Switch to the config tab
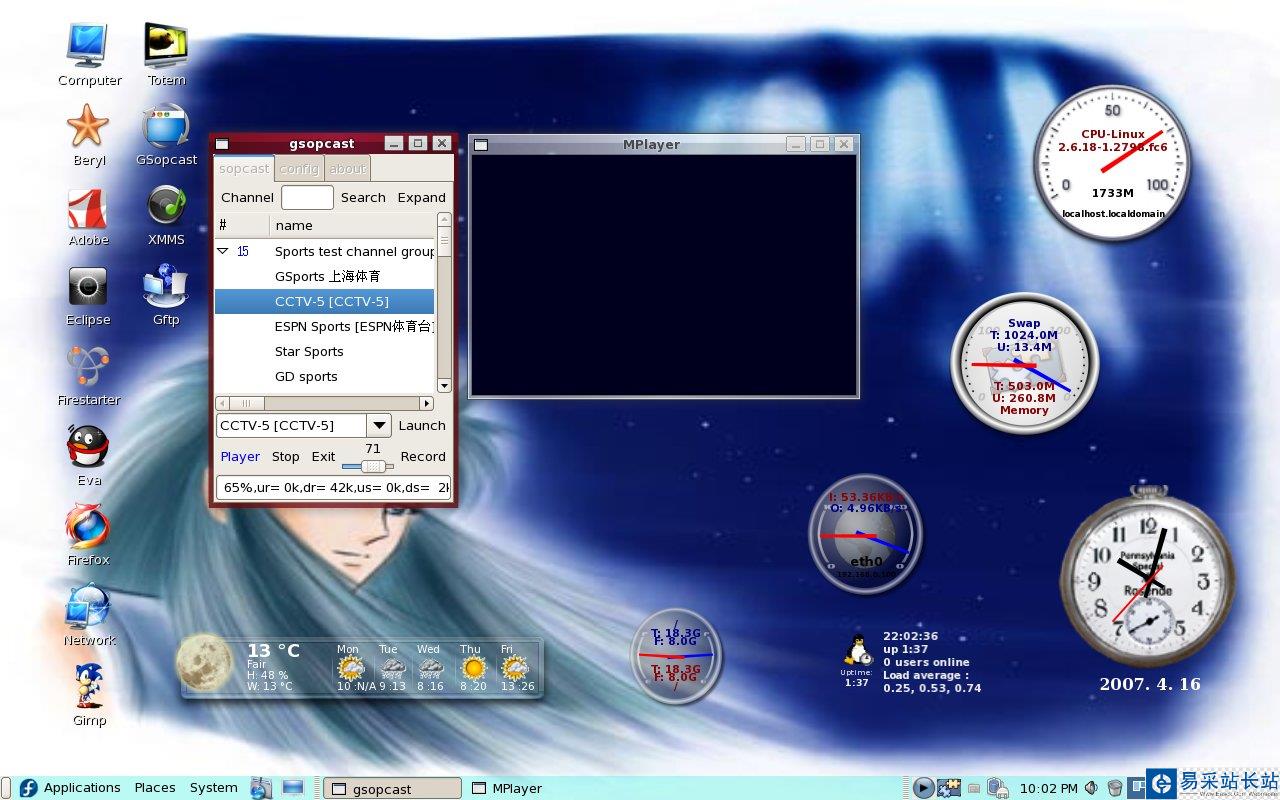This screenshot has height=800, width=1280. pyautogui.click(x=299, y=169)
